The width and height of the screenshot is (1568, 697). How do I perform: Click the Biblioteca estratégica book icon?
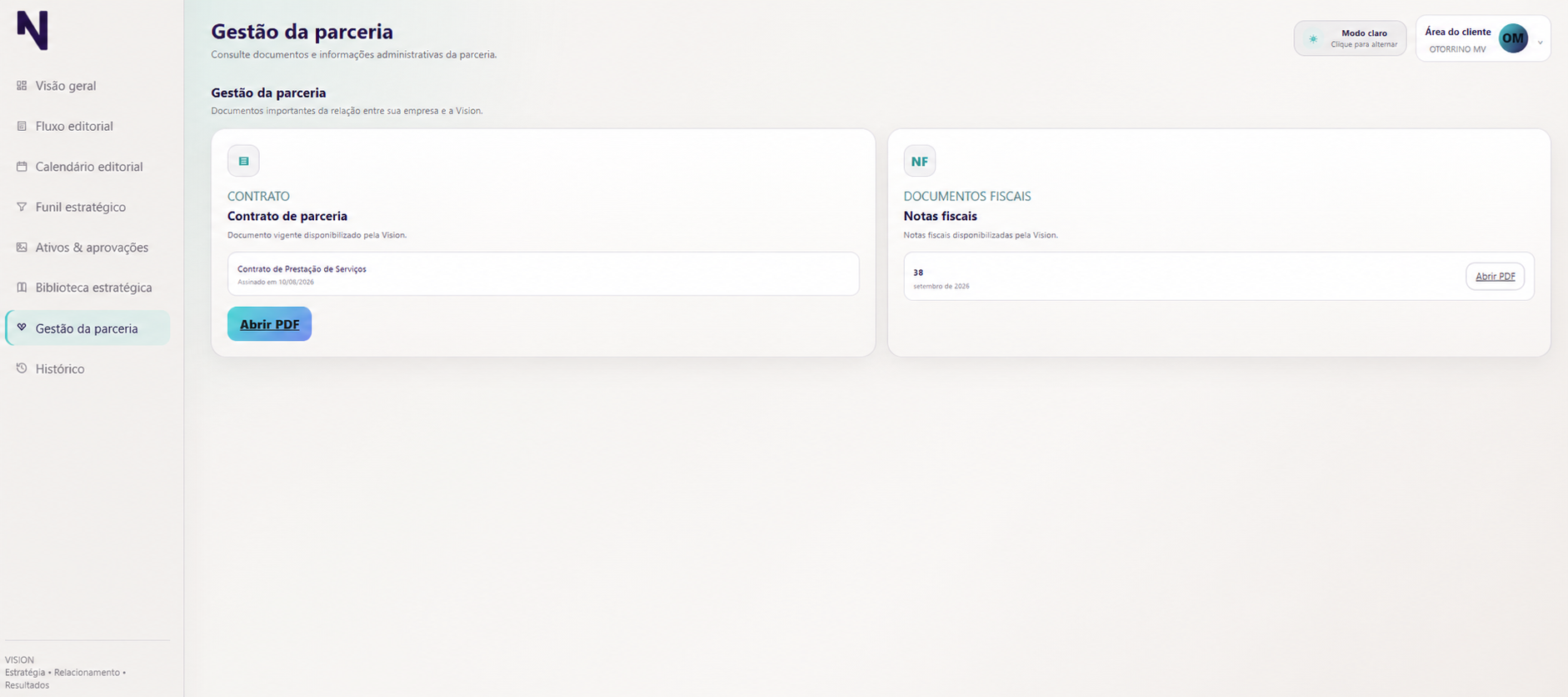pyautogui.click(x=22, y=287)
